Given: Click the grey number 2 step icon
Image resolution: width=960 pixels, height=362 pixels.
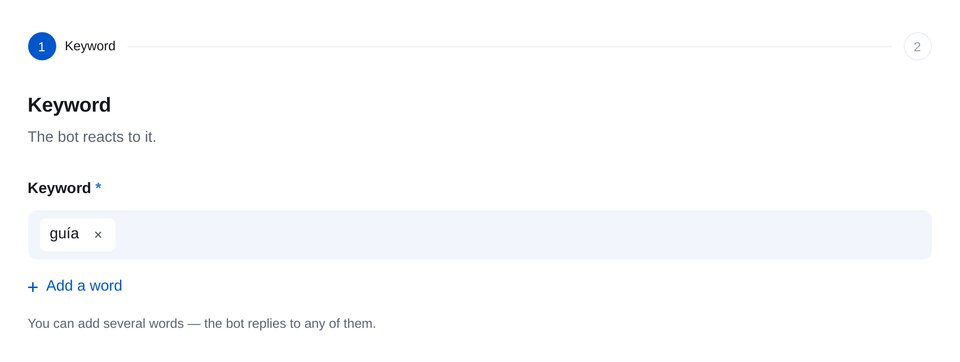Looking at the screenshot, I should coord(917,47).
